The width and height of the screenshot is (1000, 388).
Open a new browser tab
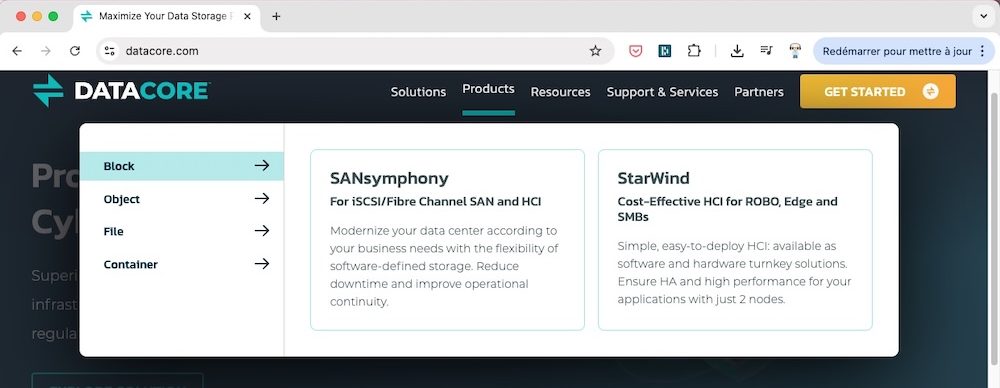(x=276, y=17)
